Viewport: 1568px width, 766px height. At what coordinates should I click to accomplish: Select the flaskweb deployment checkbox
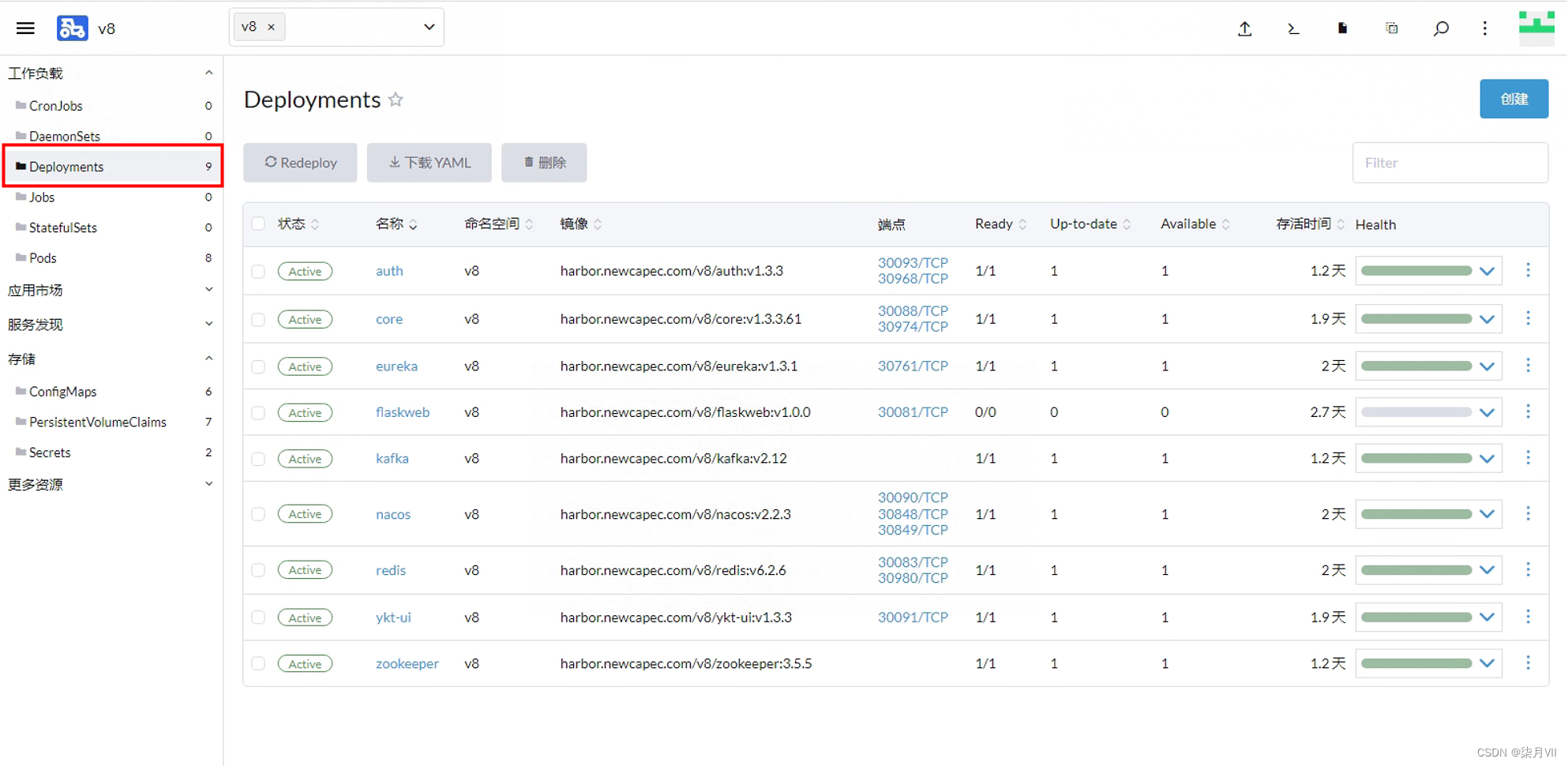coord(258,412)
